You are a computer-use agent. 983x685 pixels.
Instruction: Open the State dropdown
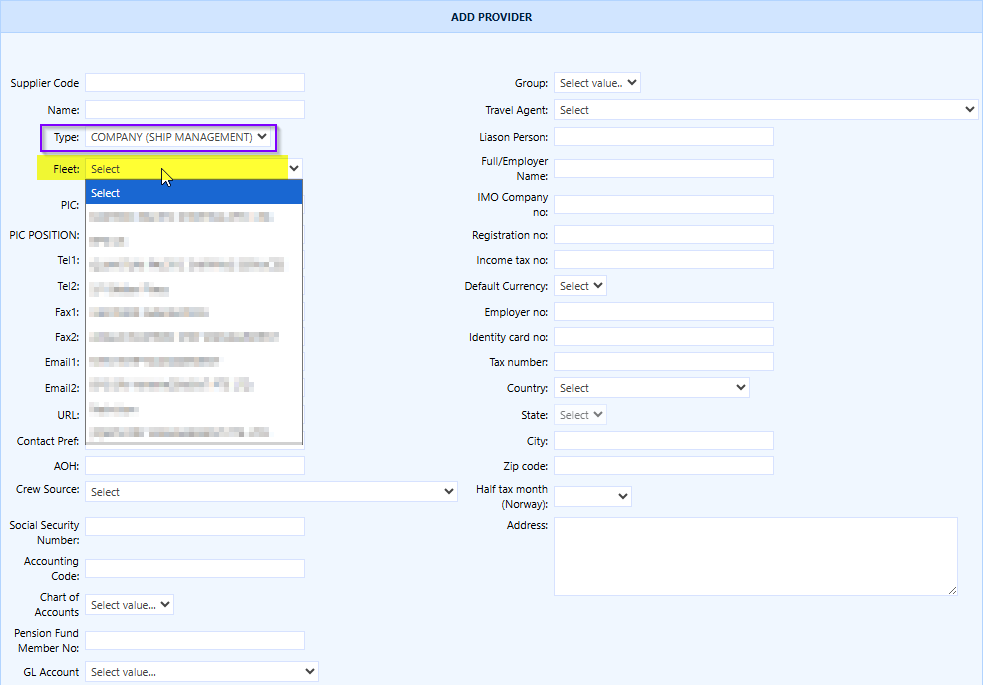coord(580,414)
